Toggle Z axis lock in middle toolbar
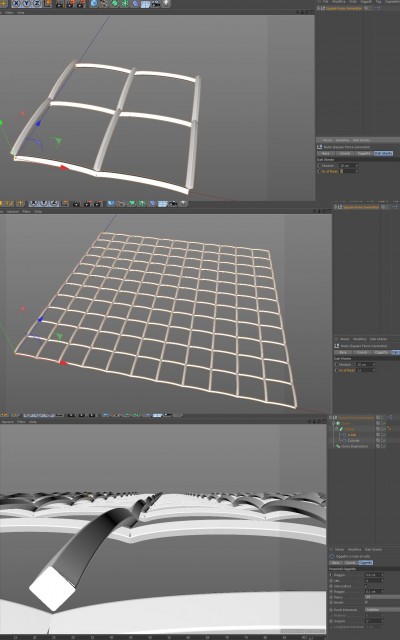 tap(54, 203)
